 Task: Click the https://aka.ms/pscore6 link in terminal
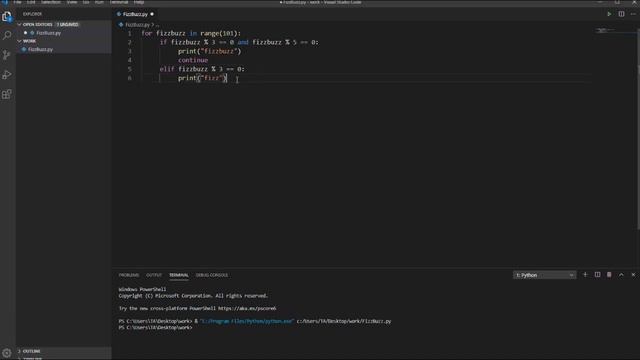(x=247, y=309)
